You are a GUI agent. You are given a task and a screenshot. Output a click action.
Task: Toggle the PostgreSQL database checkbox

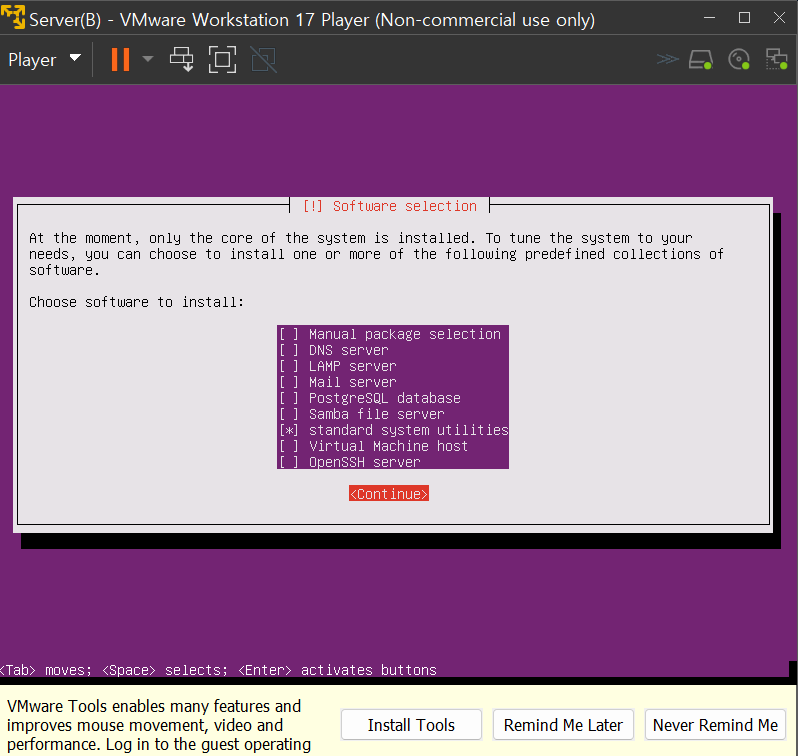289,398
